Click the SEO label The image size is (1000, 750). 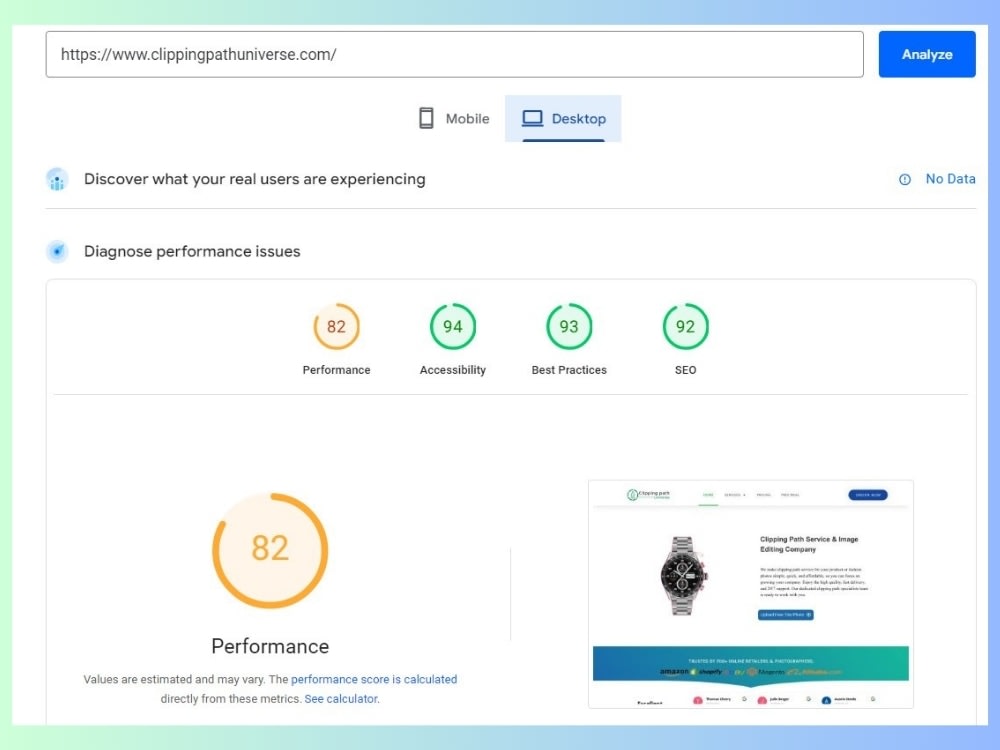click(686, 370)
